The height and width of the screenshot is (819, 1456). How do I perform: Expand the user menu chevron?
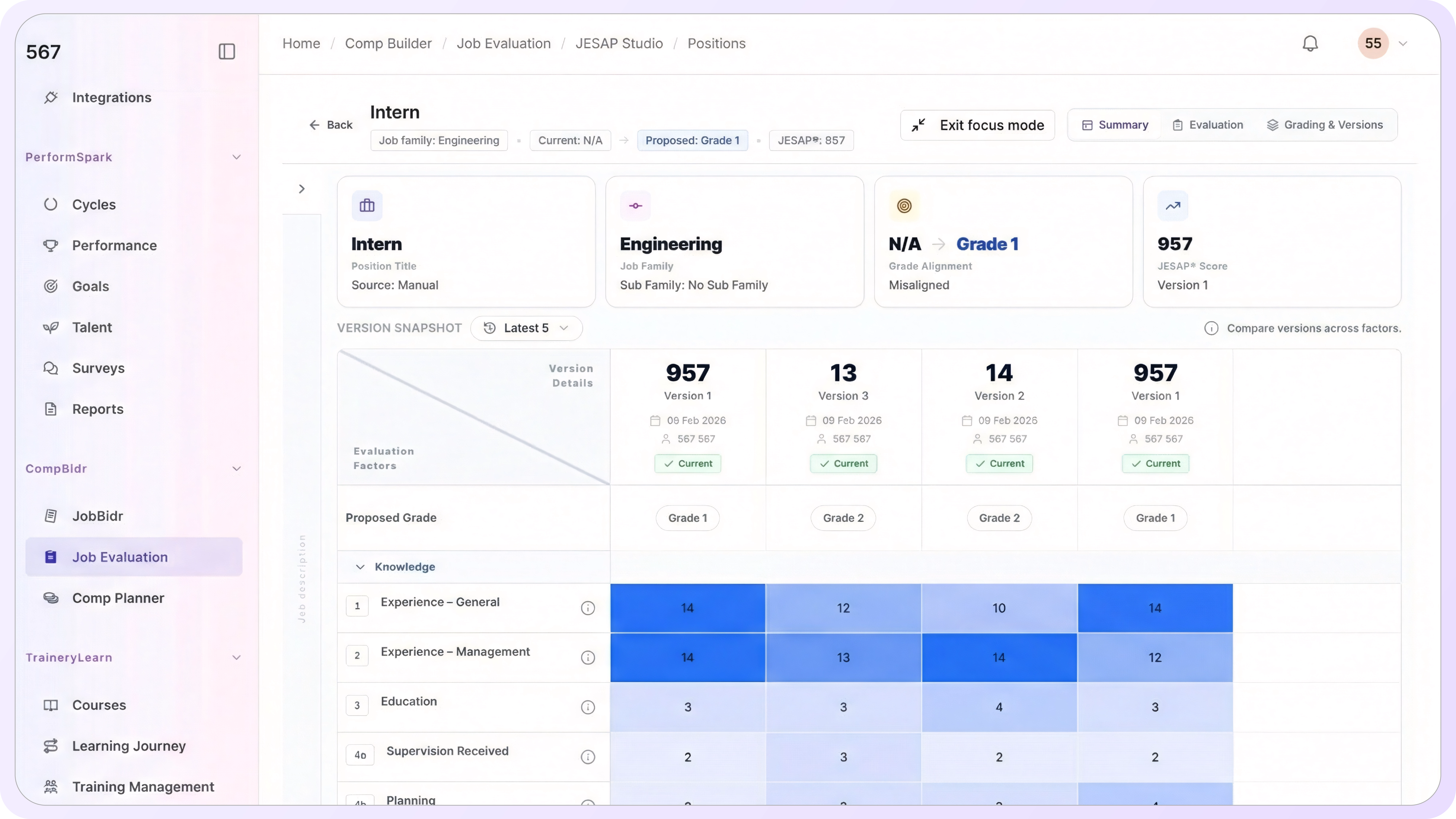click(x=1403, y=43)
